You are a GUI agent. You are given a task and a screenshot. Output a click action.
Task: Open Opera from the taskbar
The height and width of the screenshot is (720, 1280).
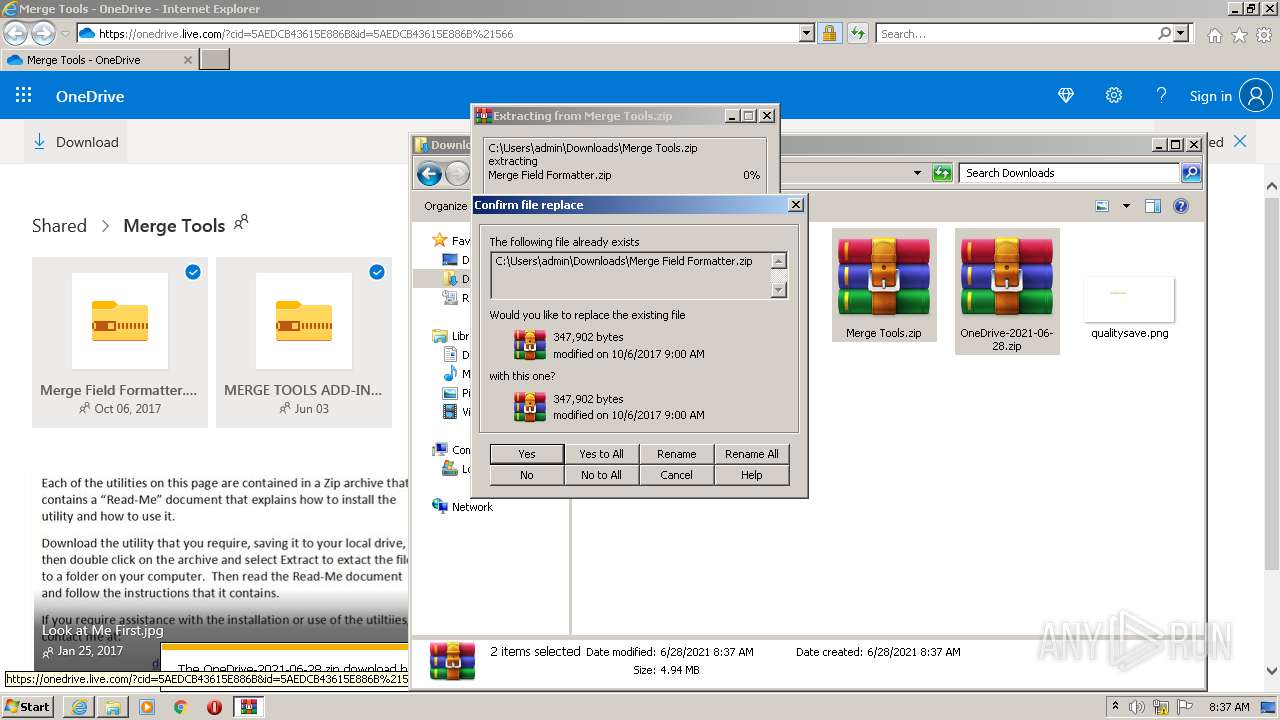[x=214, y=707]
